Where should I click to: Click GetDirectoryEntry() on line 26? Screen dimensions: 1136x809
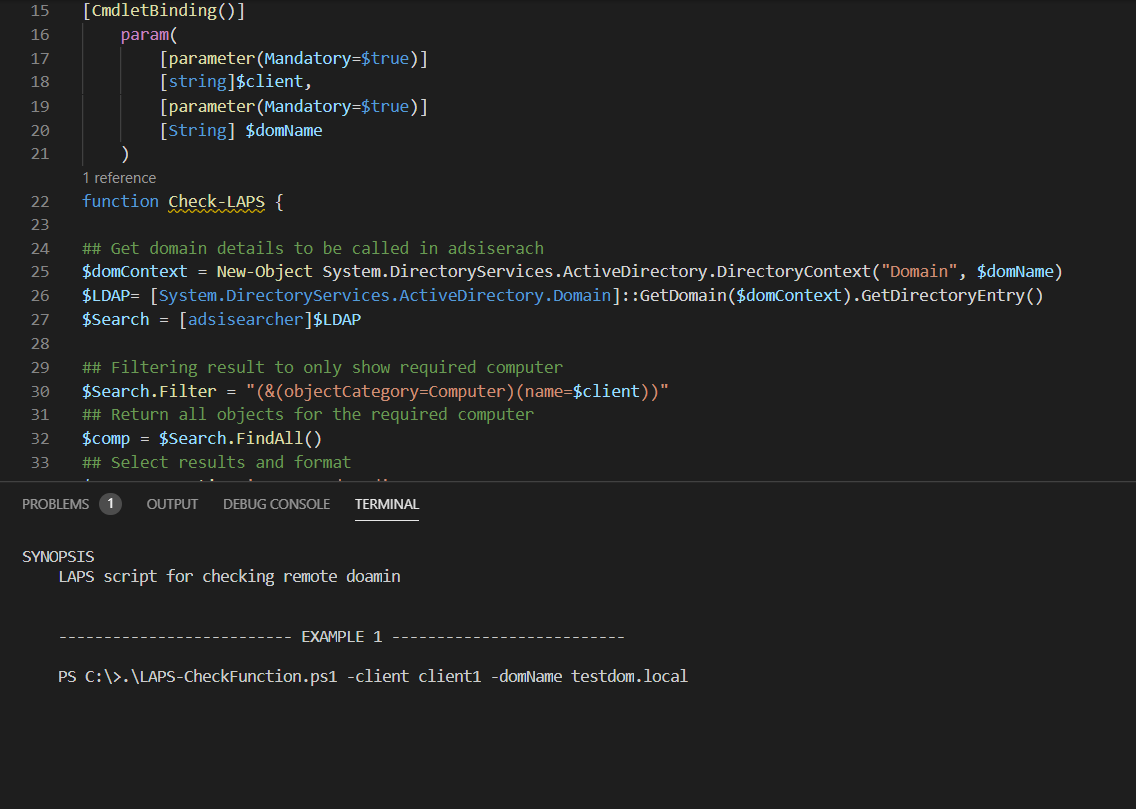(x=952, y=295)
